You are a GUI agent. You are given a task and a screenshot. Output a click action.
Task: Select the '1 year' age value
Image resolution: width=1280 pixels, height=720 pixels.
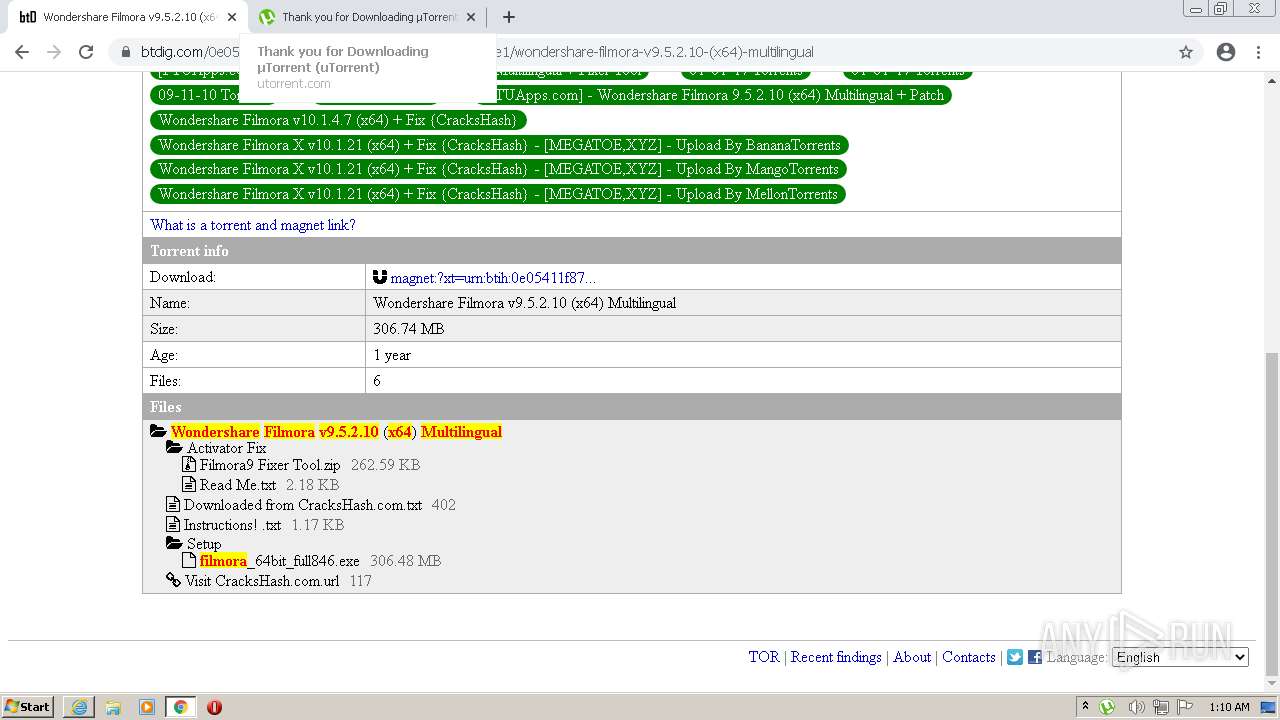pyautogui.click(x=392, y=355)
